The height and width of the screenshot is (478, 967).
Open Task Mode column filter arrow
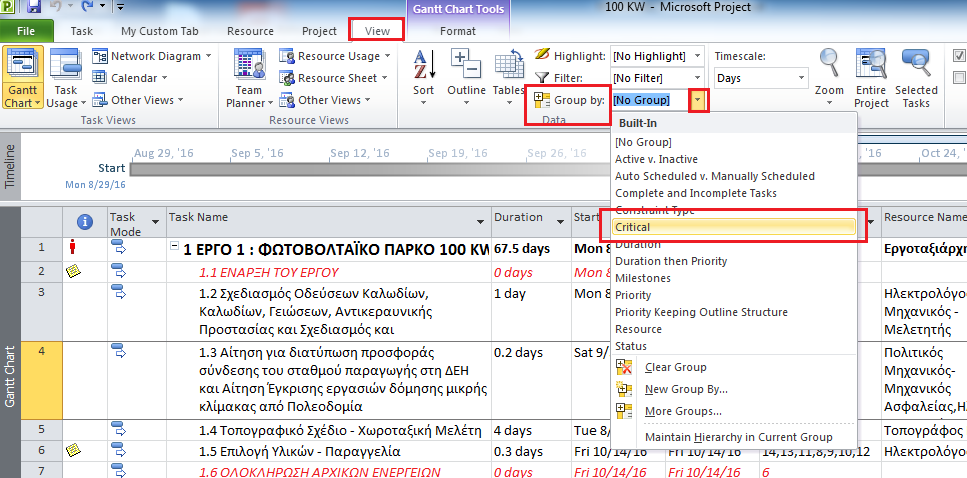click(155, 222)
